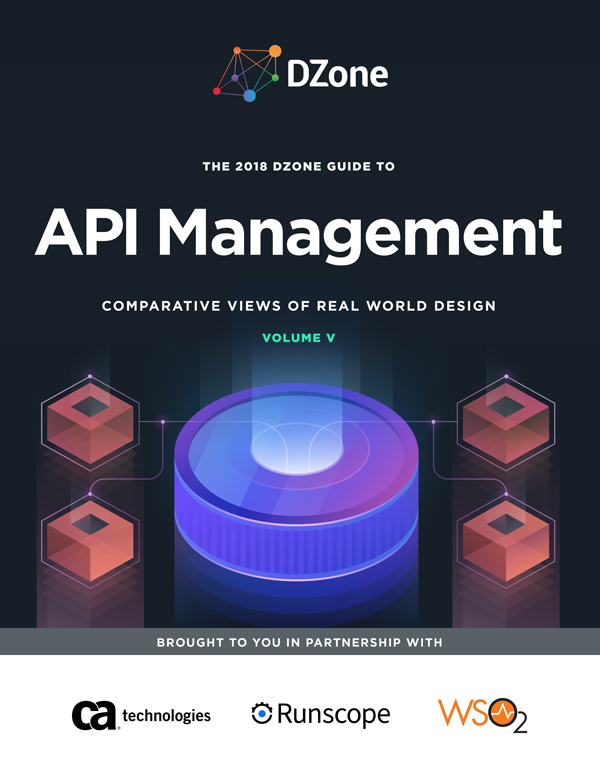
Task: Open the Runscope sponsor name text
Action: click(333, 715)
